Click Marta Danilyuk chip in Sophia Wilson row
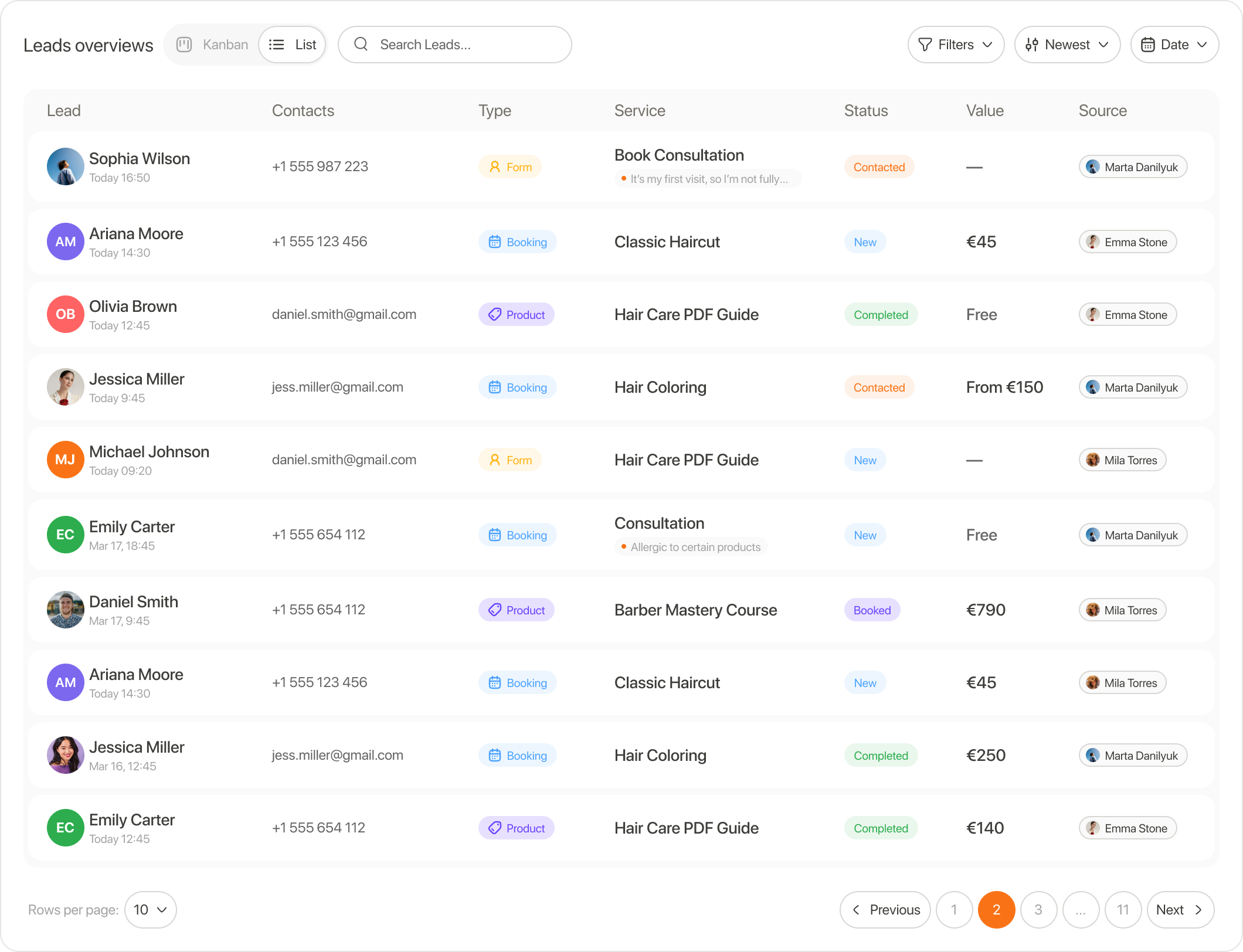1243x952 pixels. coord(1133,167)
